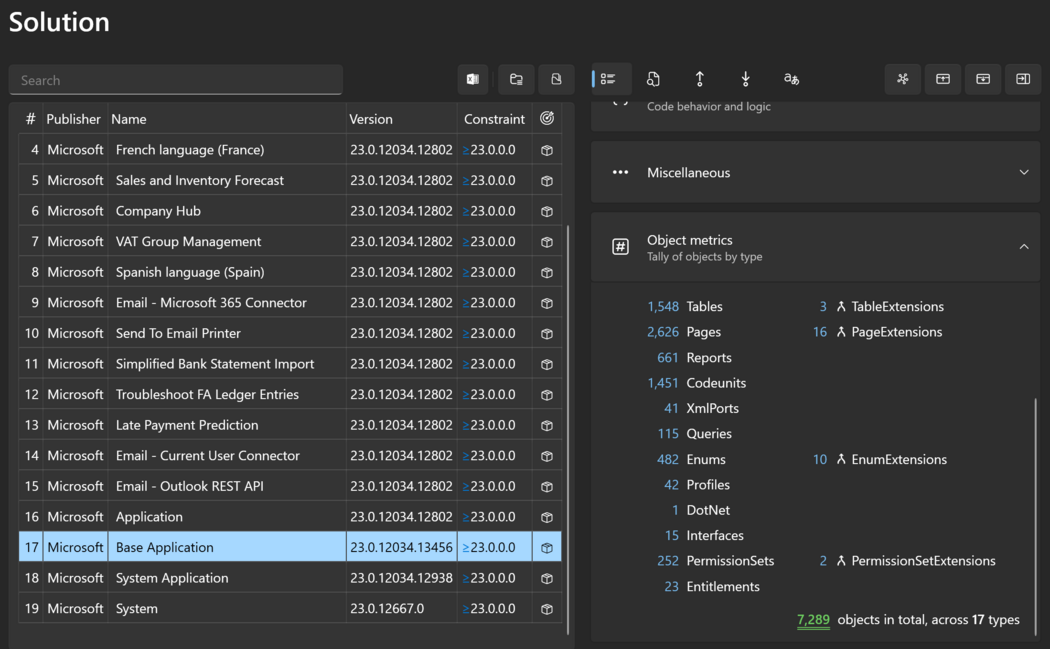Screen dimensions: 1050x649
Task: Expand the Miscellaneous section chevron
Action: pyautogui.click(x=1024, y=172)
